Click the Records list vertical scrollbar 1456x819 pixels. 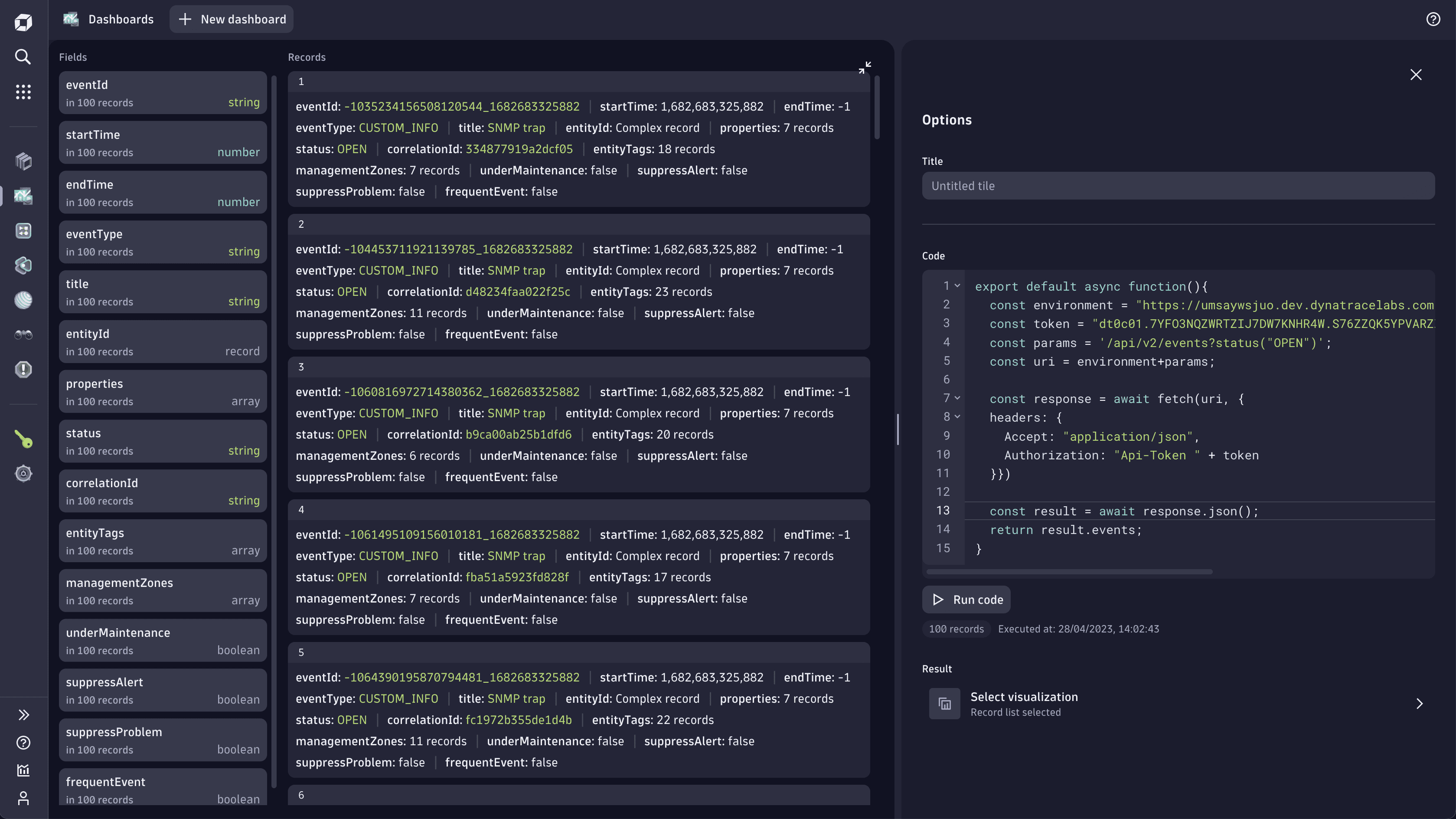pos(877,108)
